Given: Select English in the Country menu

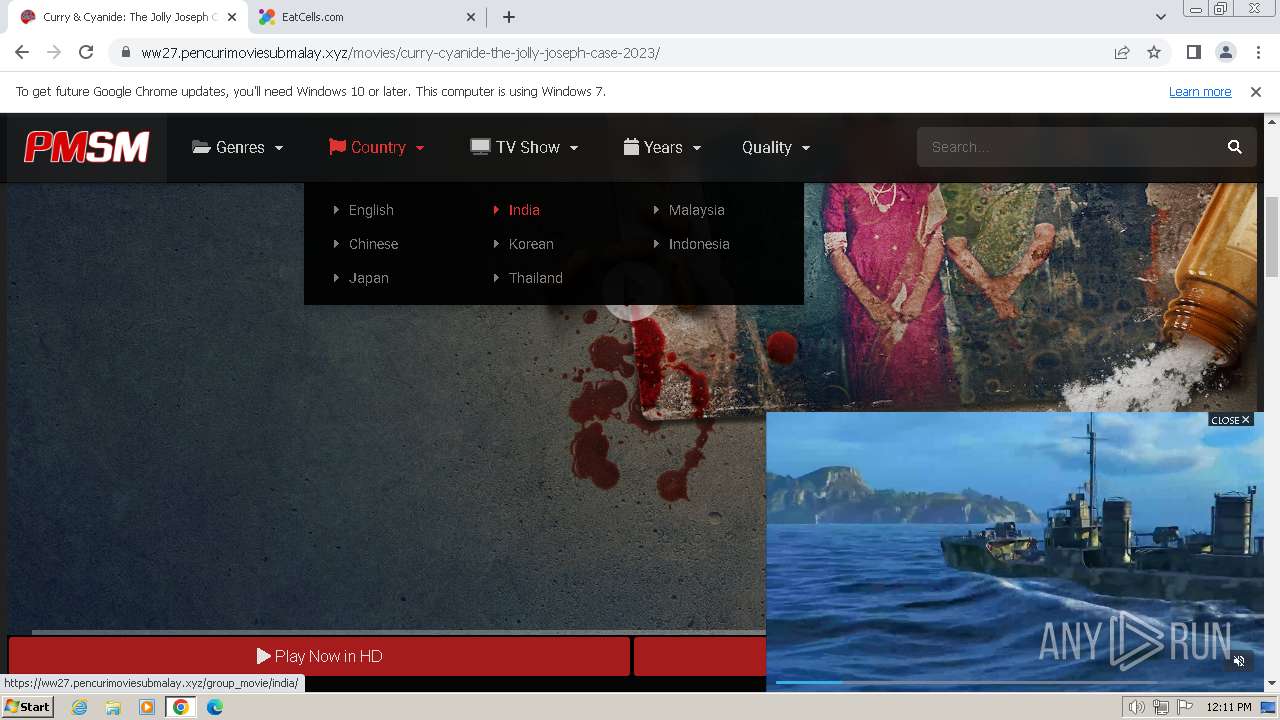Looking at the screenshot, I should pyautogui.click(x=371, y=210).
